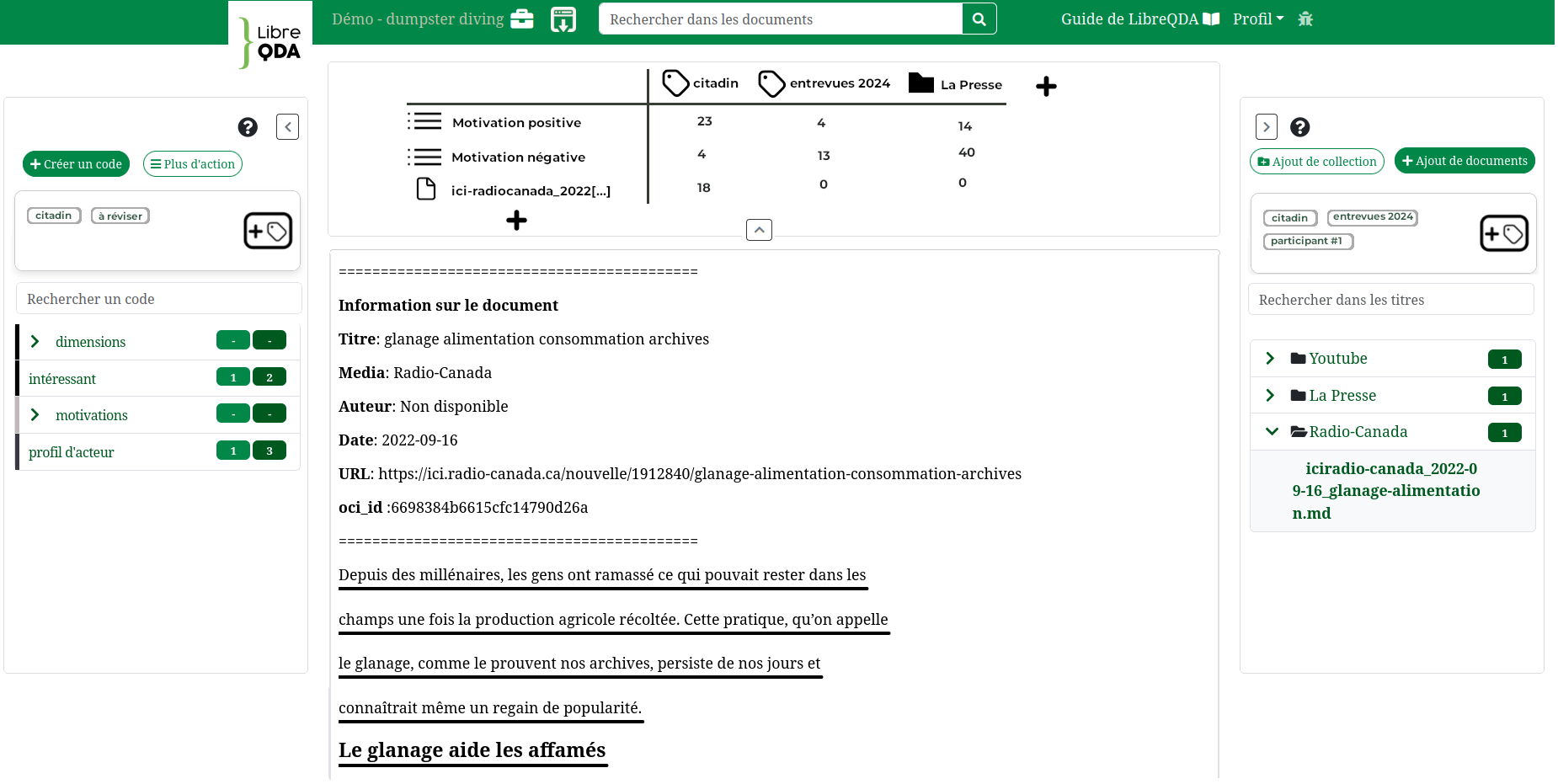This screenshot has height=784, width=1558.
Task: Click the heading Le glanage aide les affamés
Action: click(x=472, y=750)
